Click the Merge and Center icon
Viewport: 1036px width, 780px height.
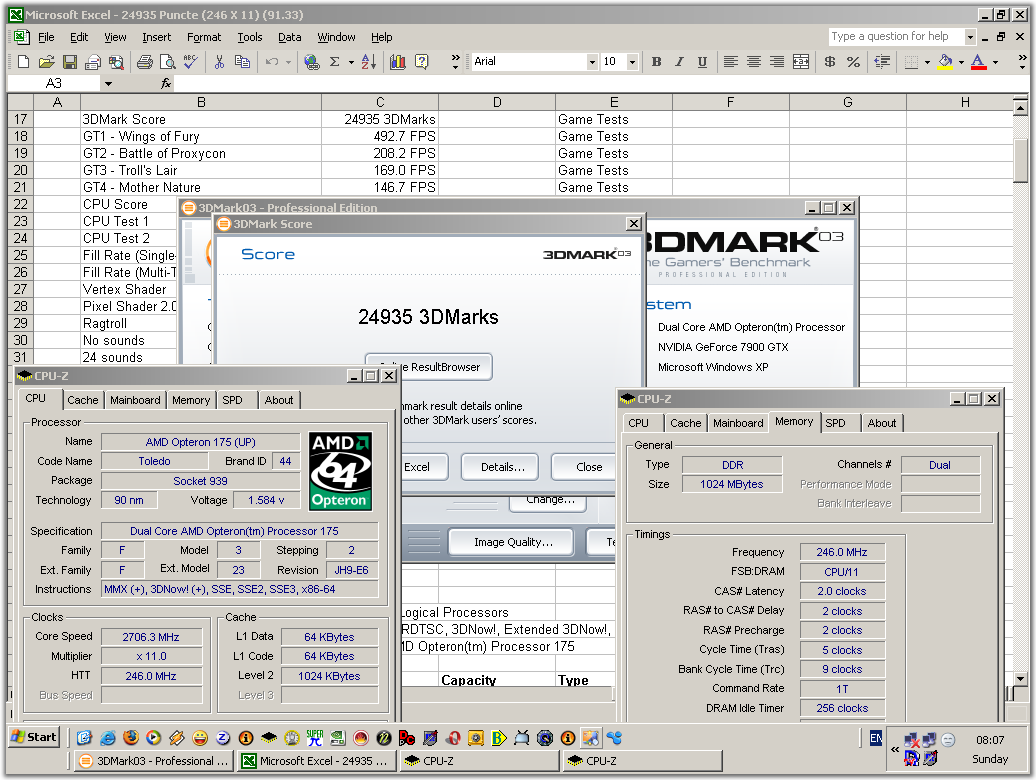pos(801,62)
